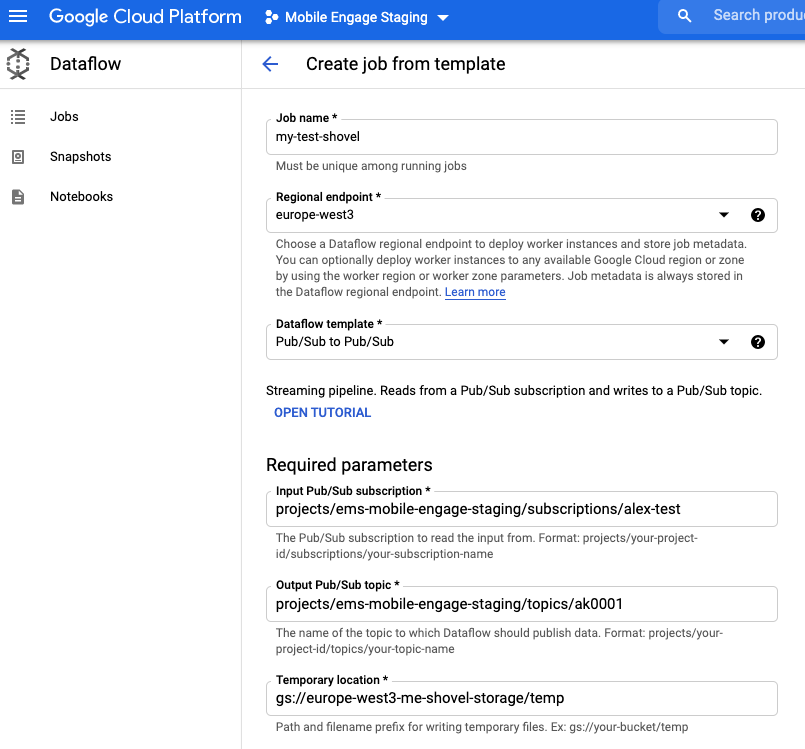This screenshot has height=749, width=805.
Task: Open the hamburger navigation menu
Action: click(x=18, y=17)
